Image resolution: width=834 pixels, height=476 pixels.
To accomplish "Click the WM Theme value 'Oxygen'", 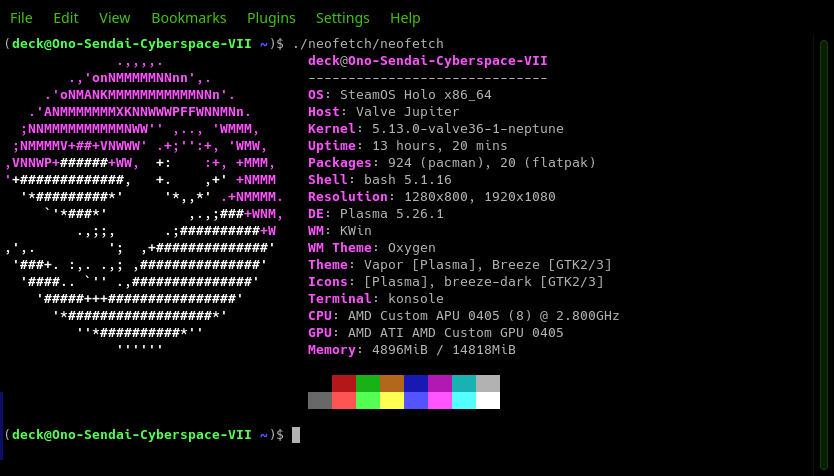I will tap(412, 248).
